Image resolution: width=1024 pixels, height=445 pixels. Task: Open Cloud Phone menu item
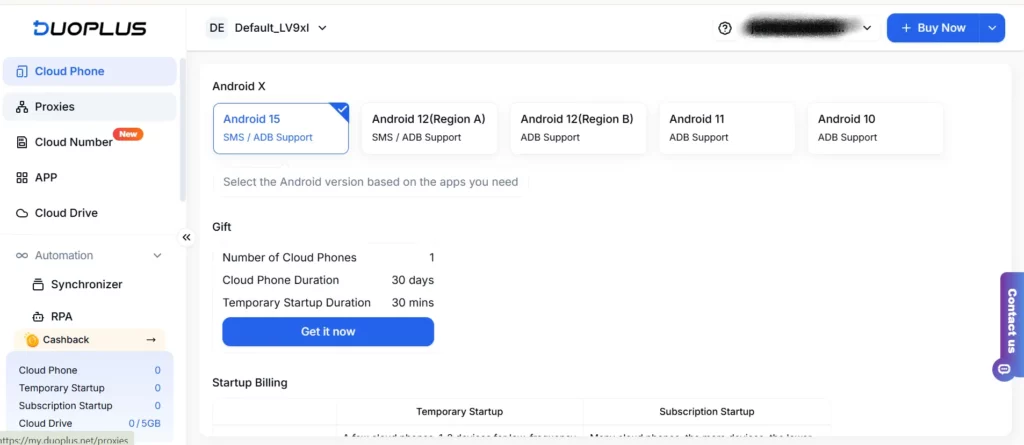pos(89,71)
